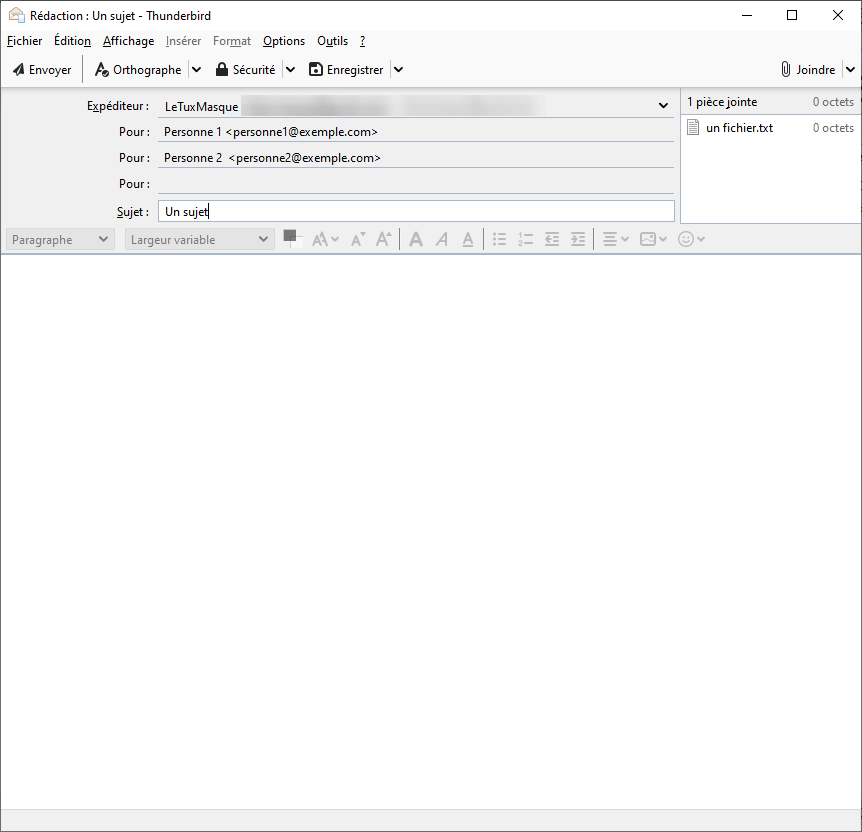Run the Orthographe spell check
The width and height of the screenshot is (862, 832).
coord(138,70)
